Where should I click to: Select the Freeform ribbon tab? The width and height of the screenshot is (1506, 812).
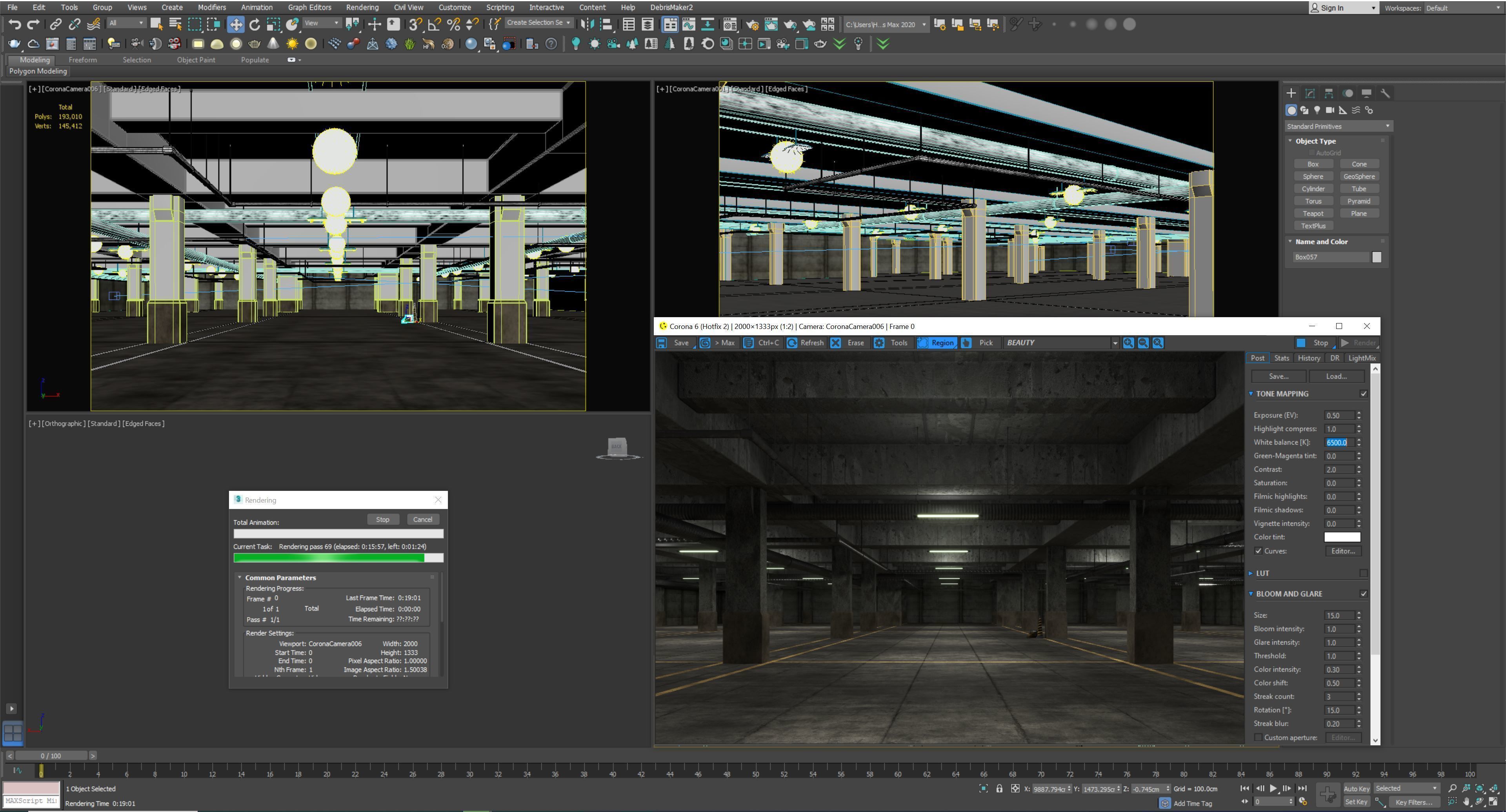82,60
